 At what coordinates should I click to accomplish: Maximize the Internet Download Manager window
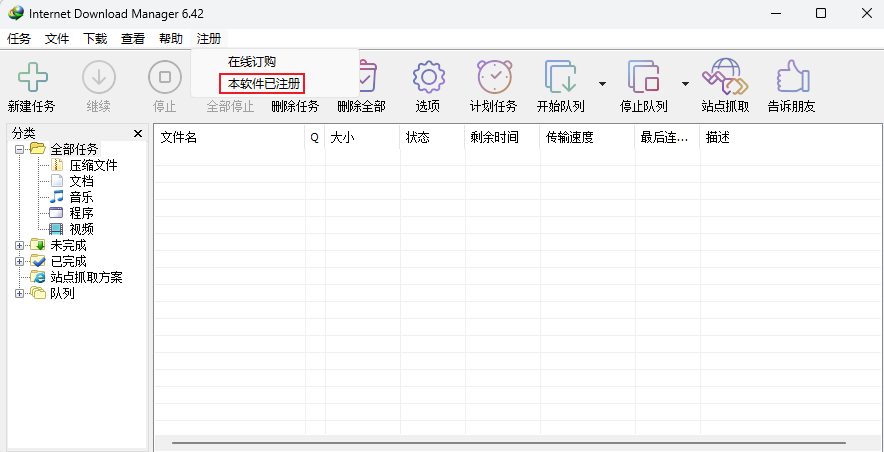[821, 13]
